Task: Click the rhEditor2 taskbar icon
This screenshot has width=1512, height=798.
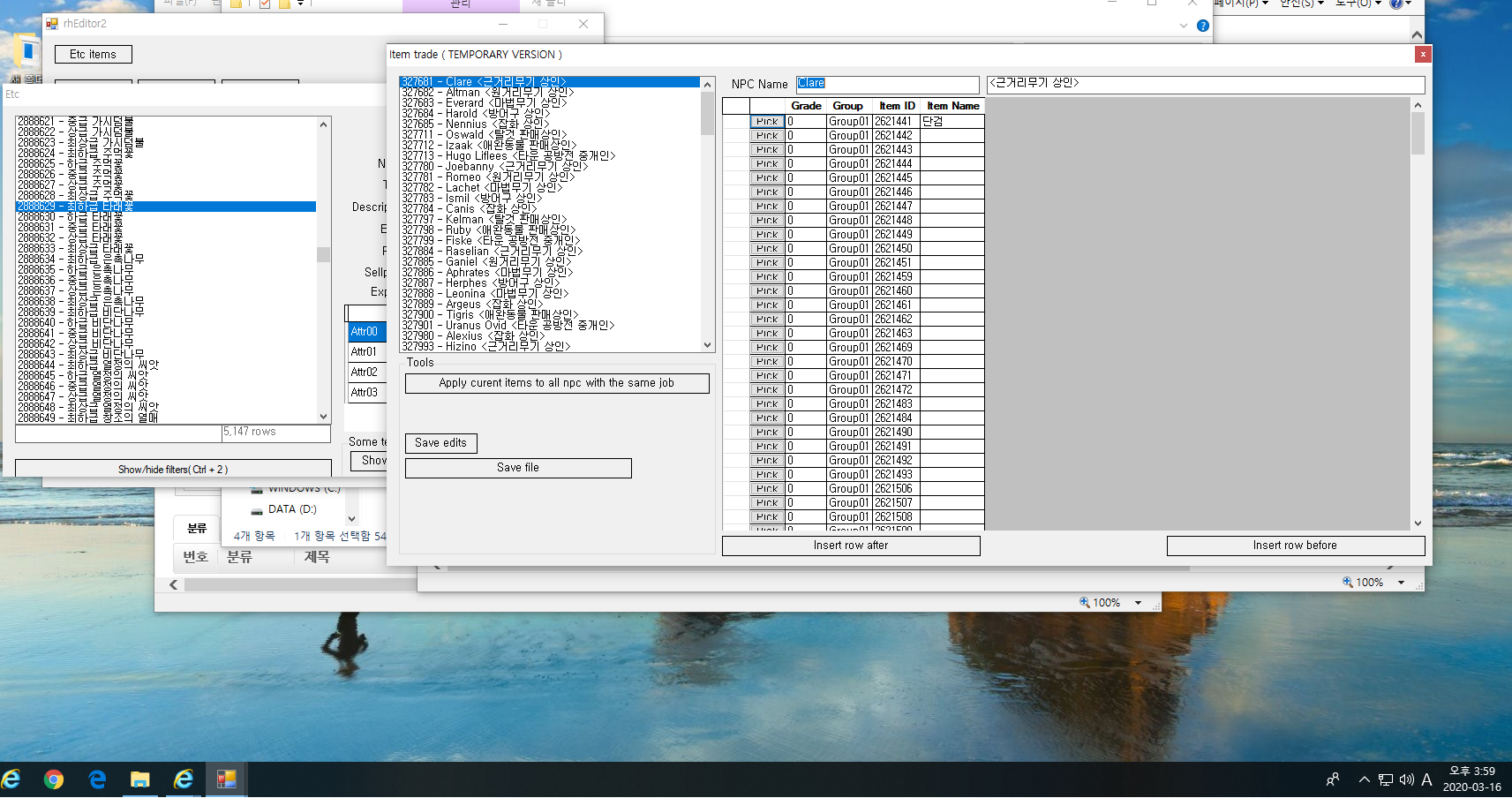Action: (227, 779)
